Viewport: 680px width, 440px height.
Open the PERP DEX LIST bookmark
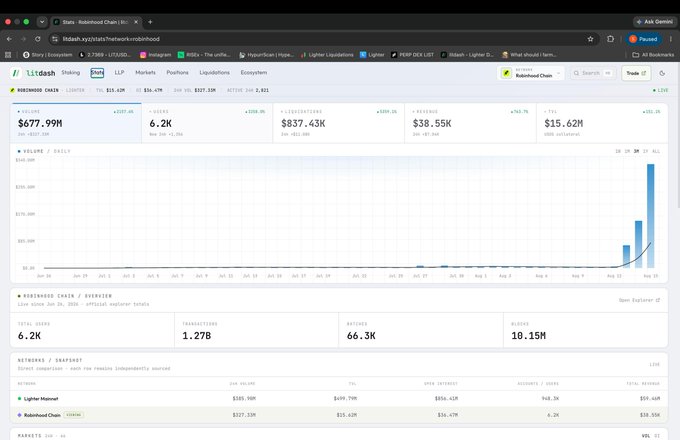(412, 55)
